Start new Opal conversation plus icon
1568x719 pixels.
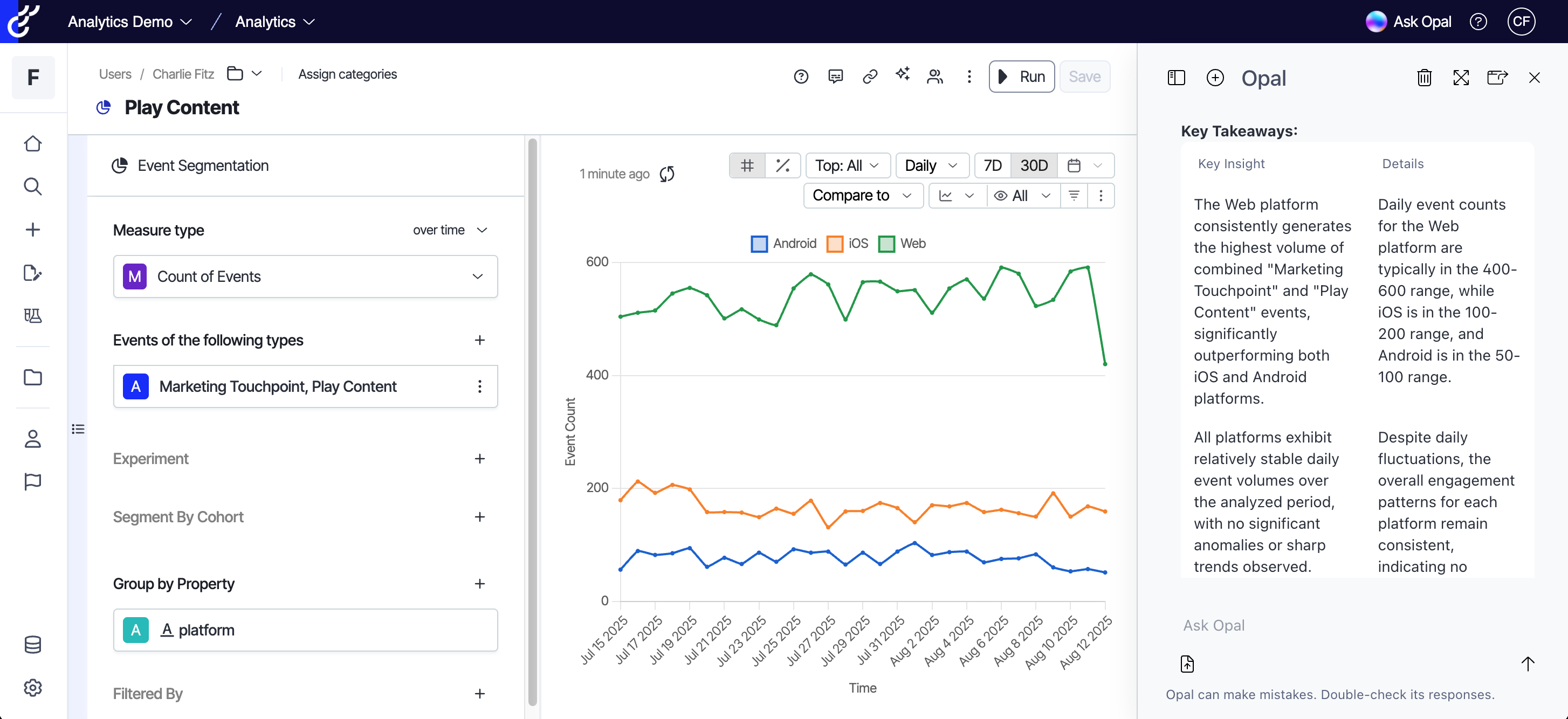point(1214,78)
